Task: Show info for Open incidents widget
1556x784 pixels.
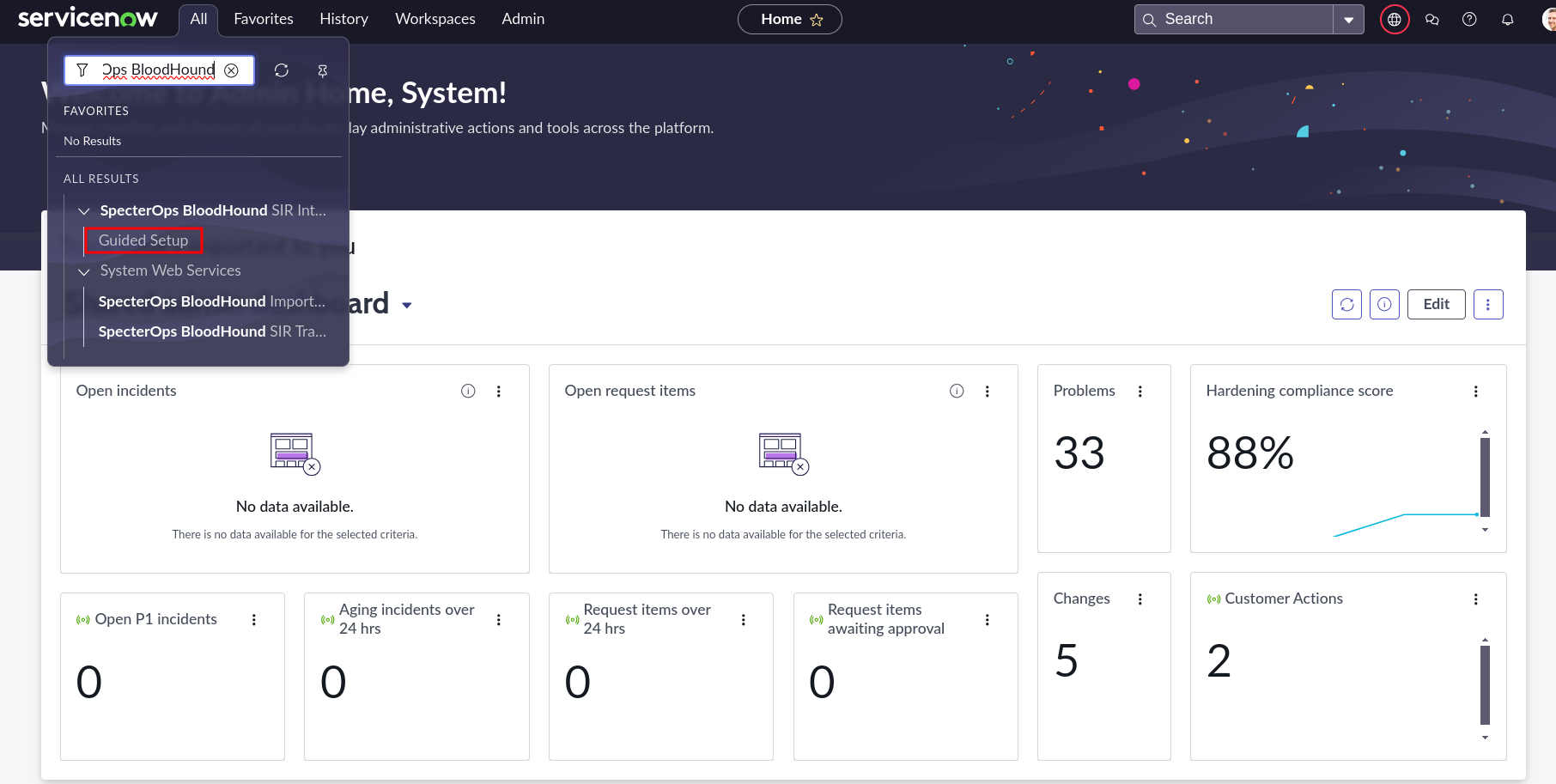Action: point(468,391)
